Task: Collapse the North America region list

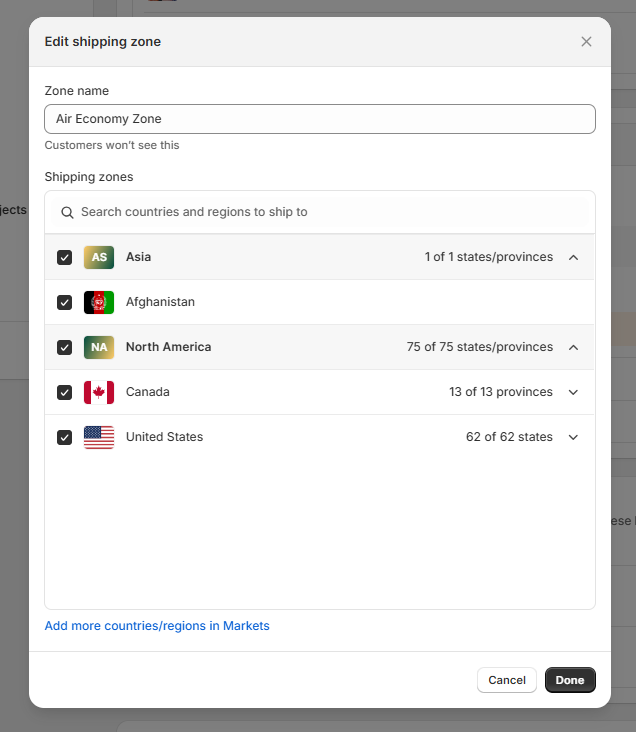Action: coord(573,347)
